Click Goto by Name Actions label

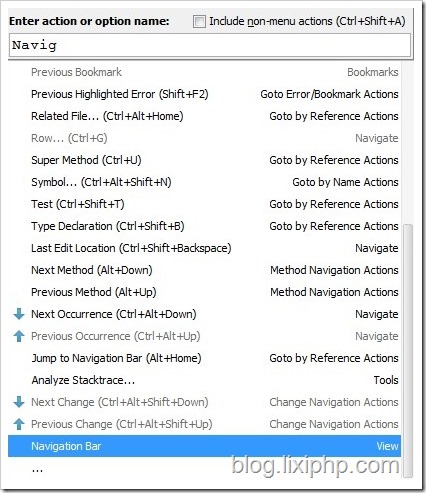click(x=345, y=182)
